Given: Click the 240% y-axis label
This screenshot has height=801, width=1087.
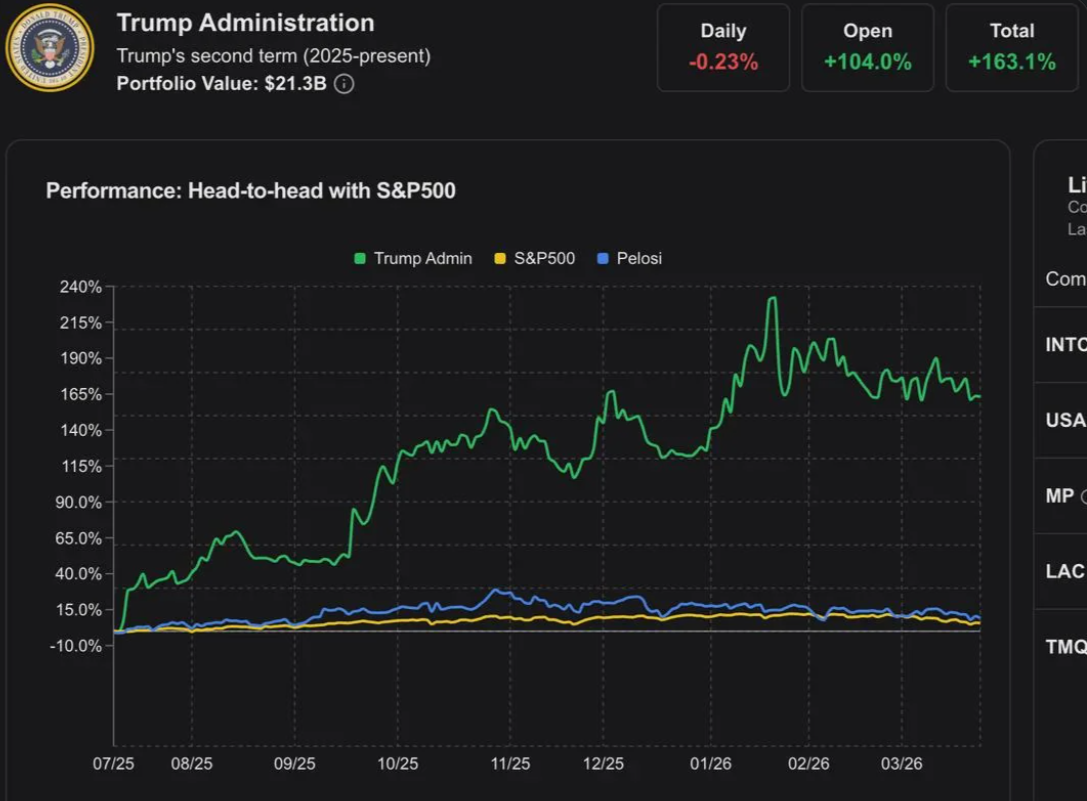Looking at the screenshot, I should coord(81,287).
